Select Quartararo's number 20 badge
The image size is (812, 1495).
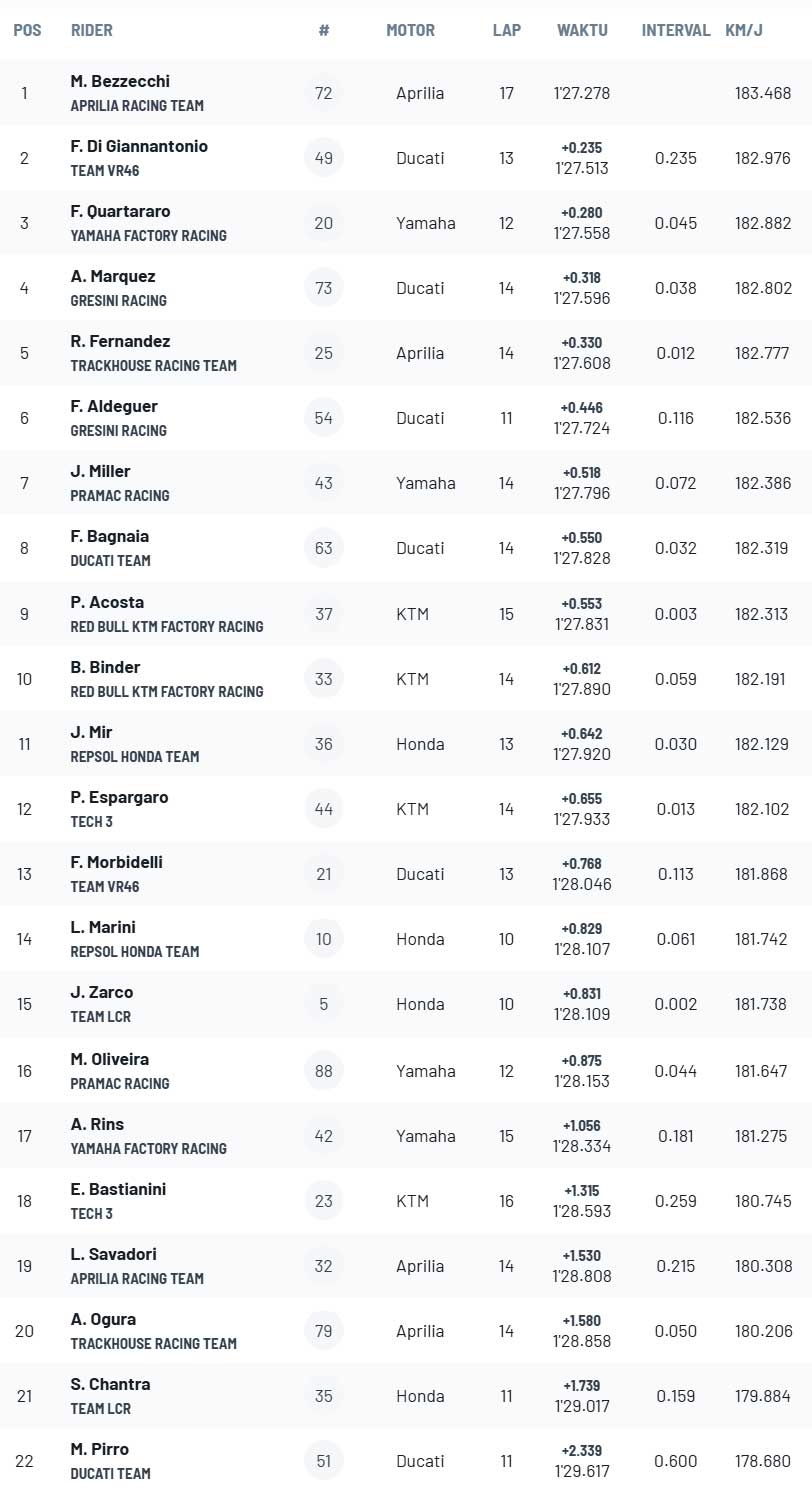coord(323,223)
